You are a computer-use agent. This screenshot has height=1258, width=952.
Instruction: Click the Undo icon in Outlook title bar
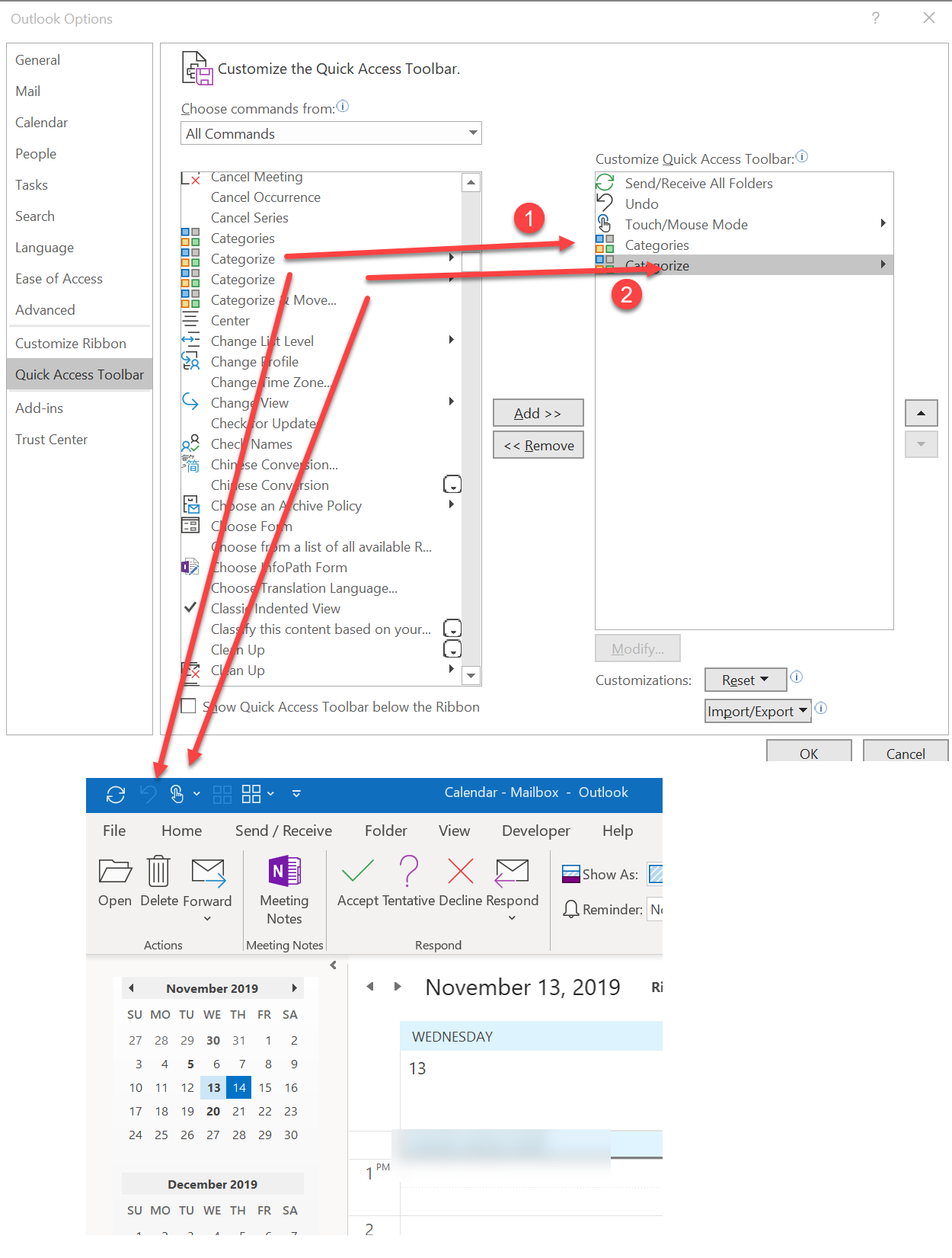tap(149, 794)
